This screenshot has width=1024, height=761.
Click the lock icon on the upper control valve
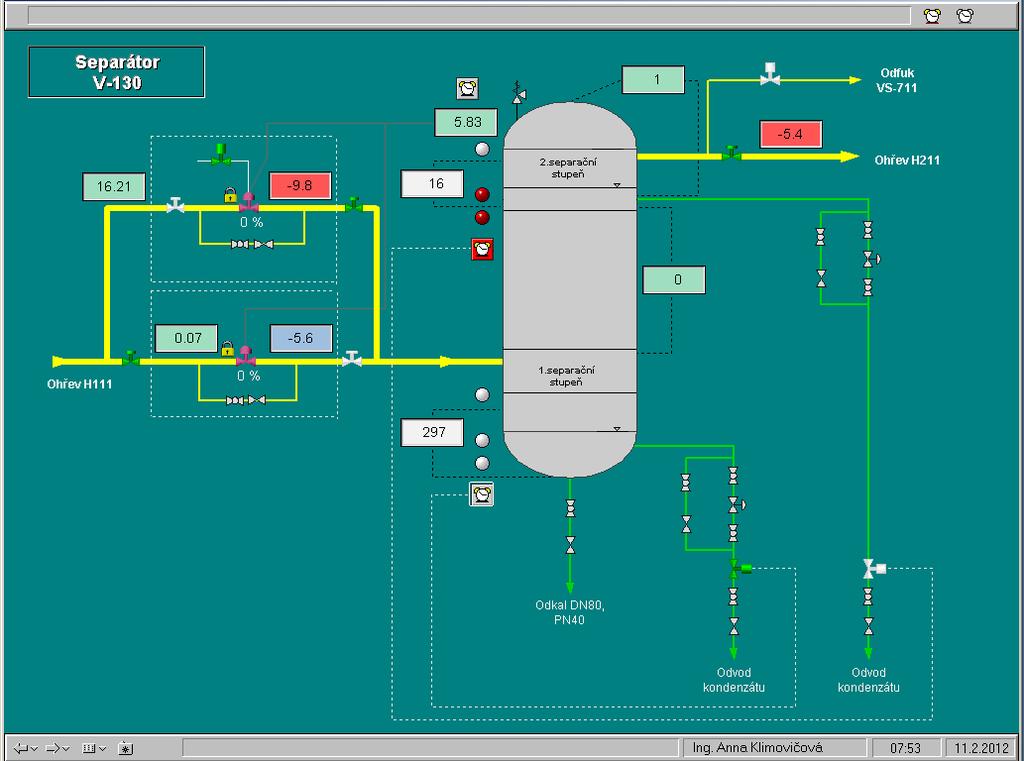click(x=230, y=195)
